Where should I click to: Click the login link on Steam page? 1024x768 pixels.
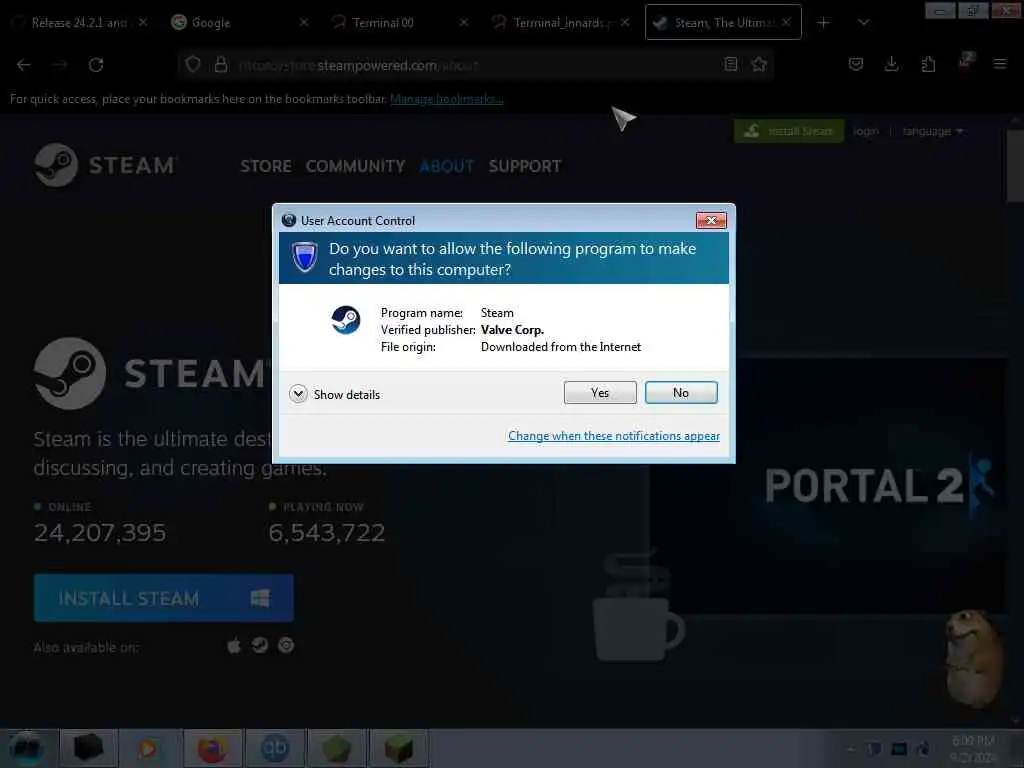coord(866,131)
